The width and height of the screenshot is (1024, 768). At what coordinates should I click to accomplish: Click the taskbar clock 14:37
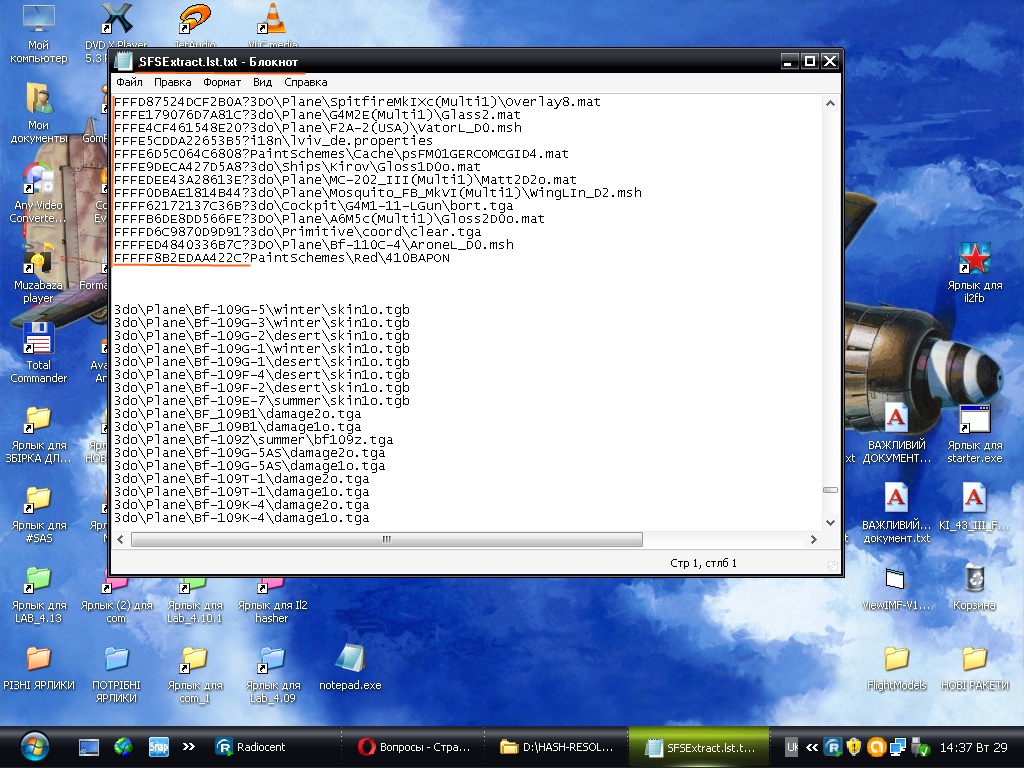(973, 747)
